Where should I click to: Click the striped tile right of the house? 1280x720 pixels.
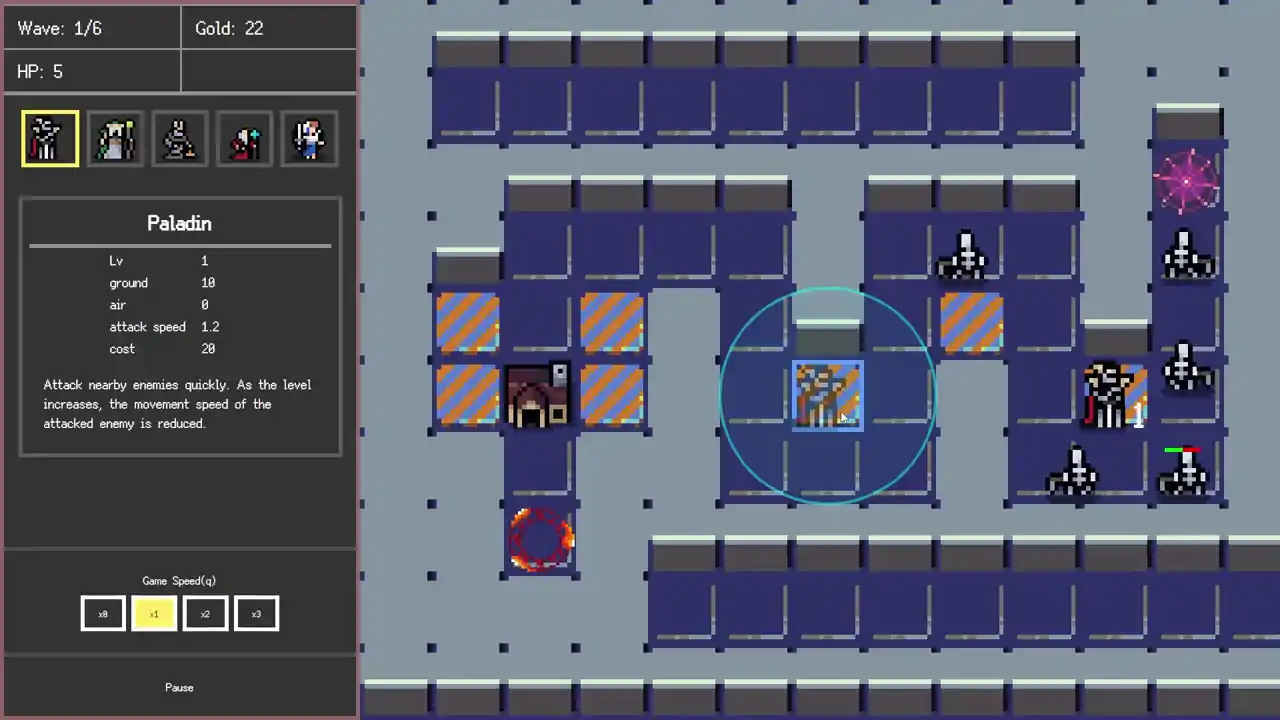[612, 396]
